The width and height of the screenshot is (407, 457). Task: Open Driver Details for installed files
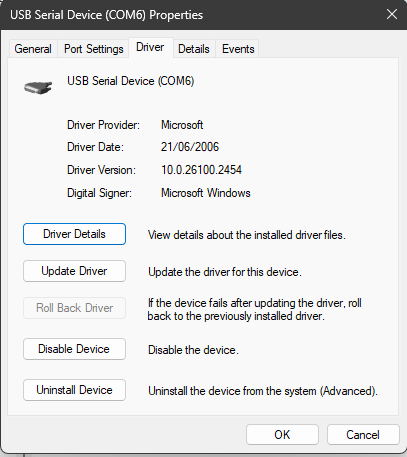click(x=74, y=234)
